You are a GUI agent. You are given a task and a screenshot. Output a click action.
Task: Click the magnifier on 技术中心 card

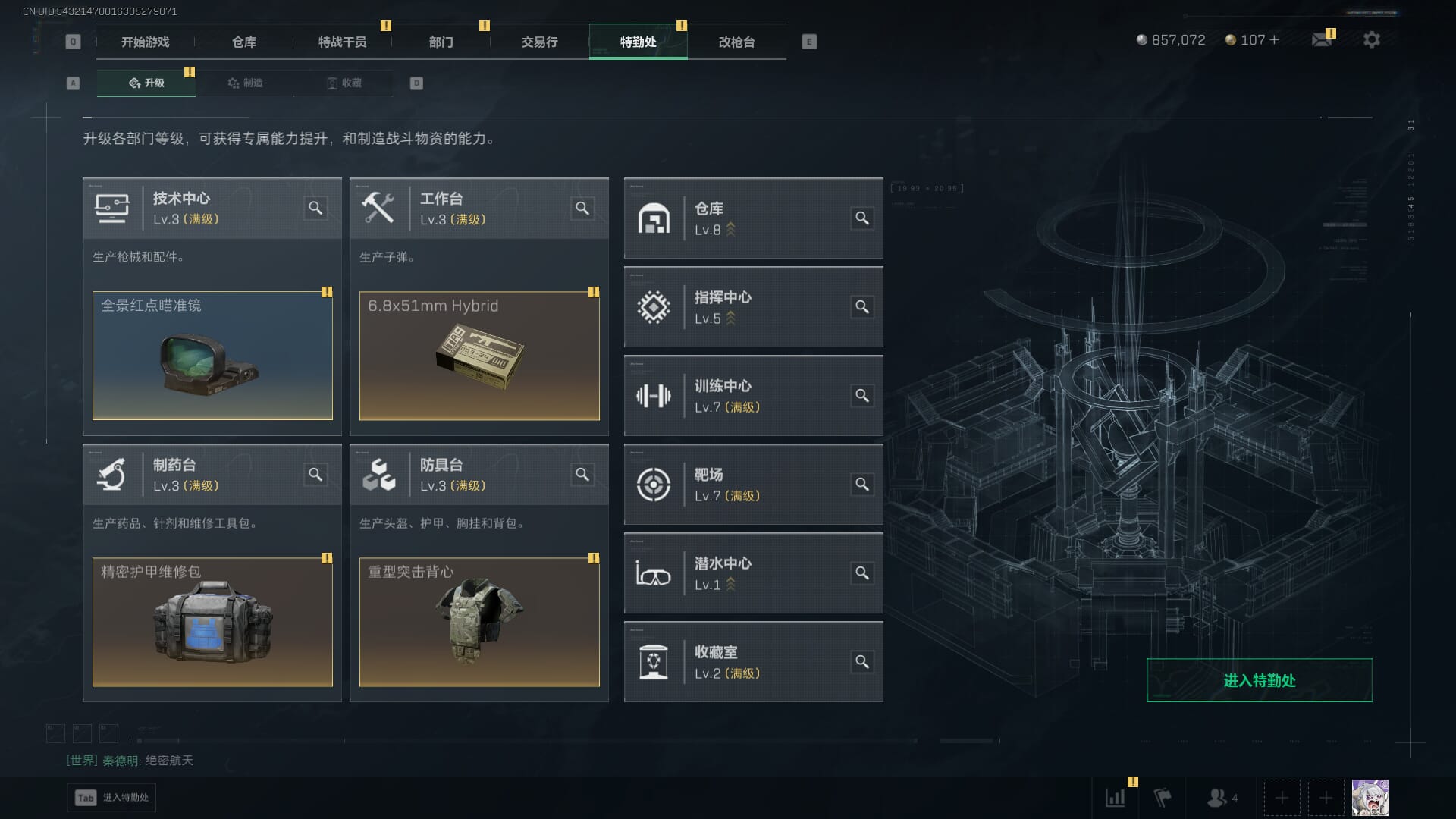(315, 208)
